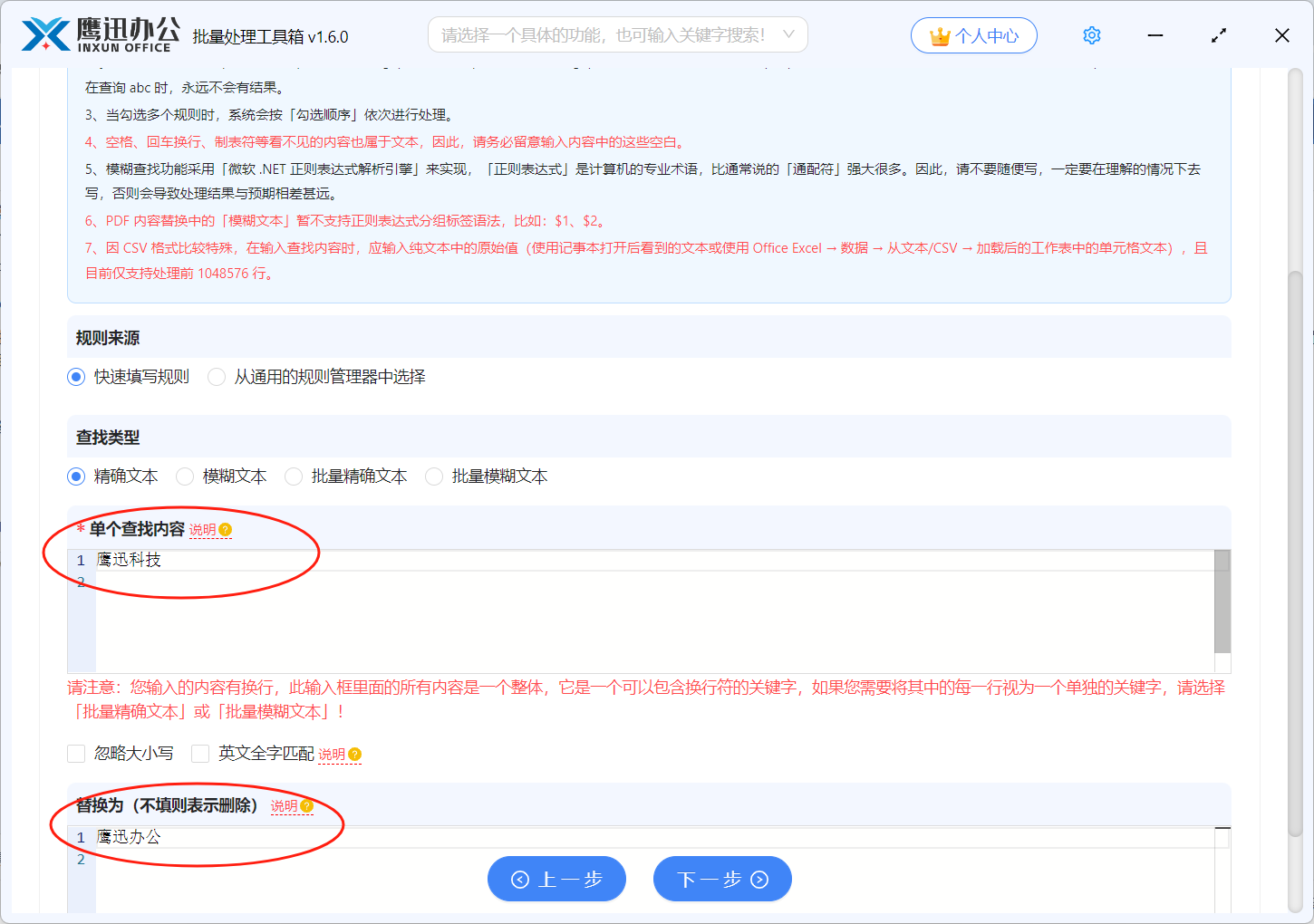Go back with 上一步 button
This screenshot has height=924, width=1314.
pyautogui.click(x=556, y=879)
